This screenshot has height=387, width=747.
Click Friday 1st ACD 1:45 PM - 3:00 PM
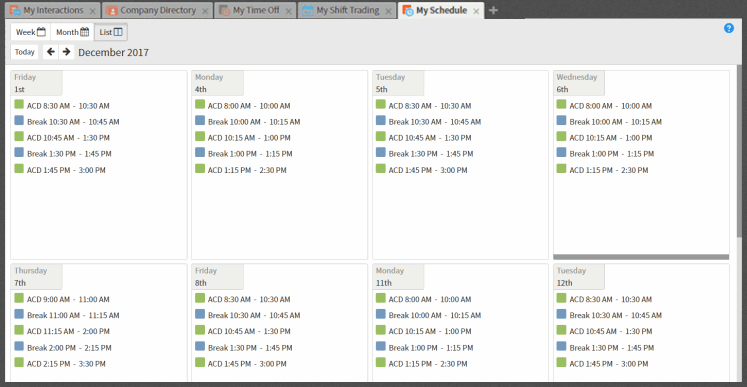[x=66, y=170]
